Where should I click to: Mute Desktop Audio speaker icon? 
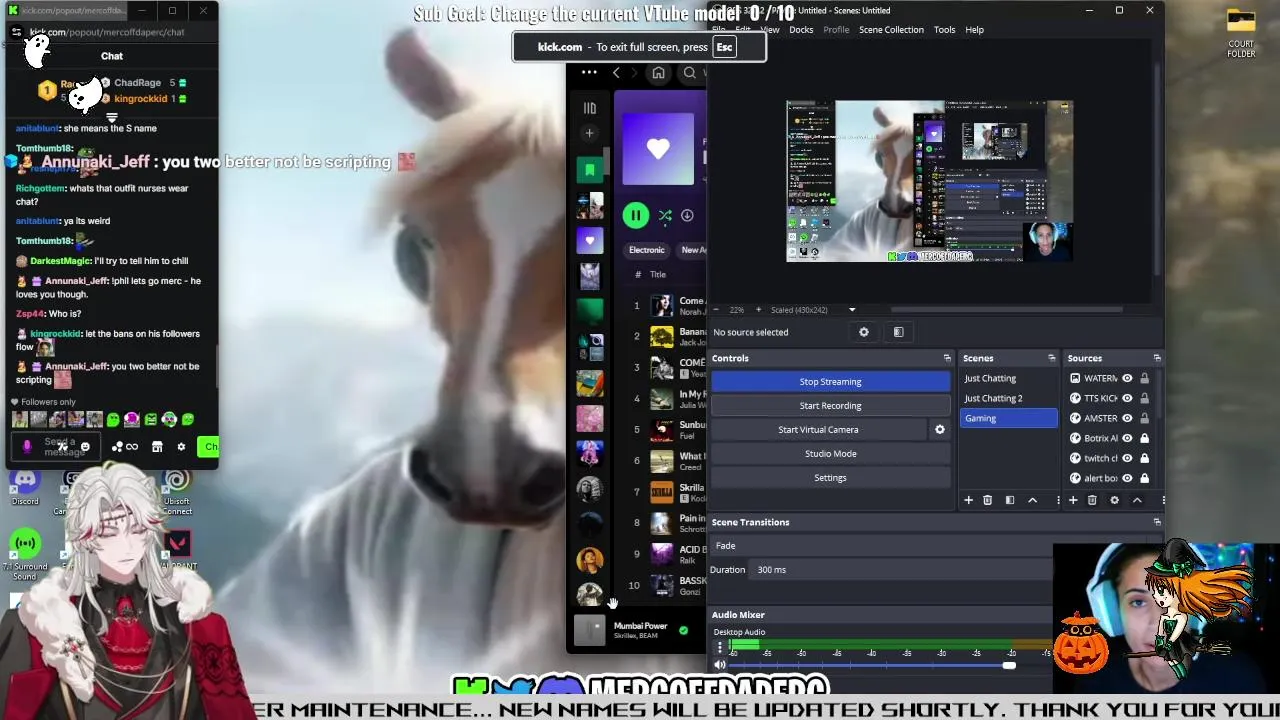pyautogui.click(x=719, y=665)
